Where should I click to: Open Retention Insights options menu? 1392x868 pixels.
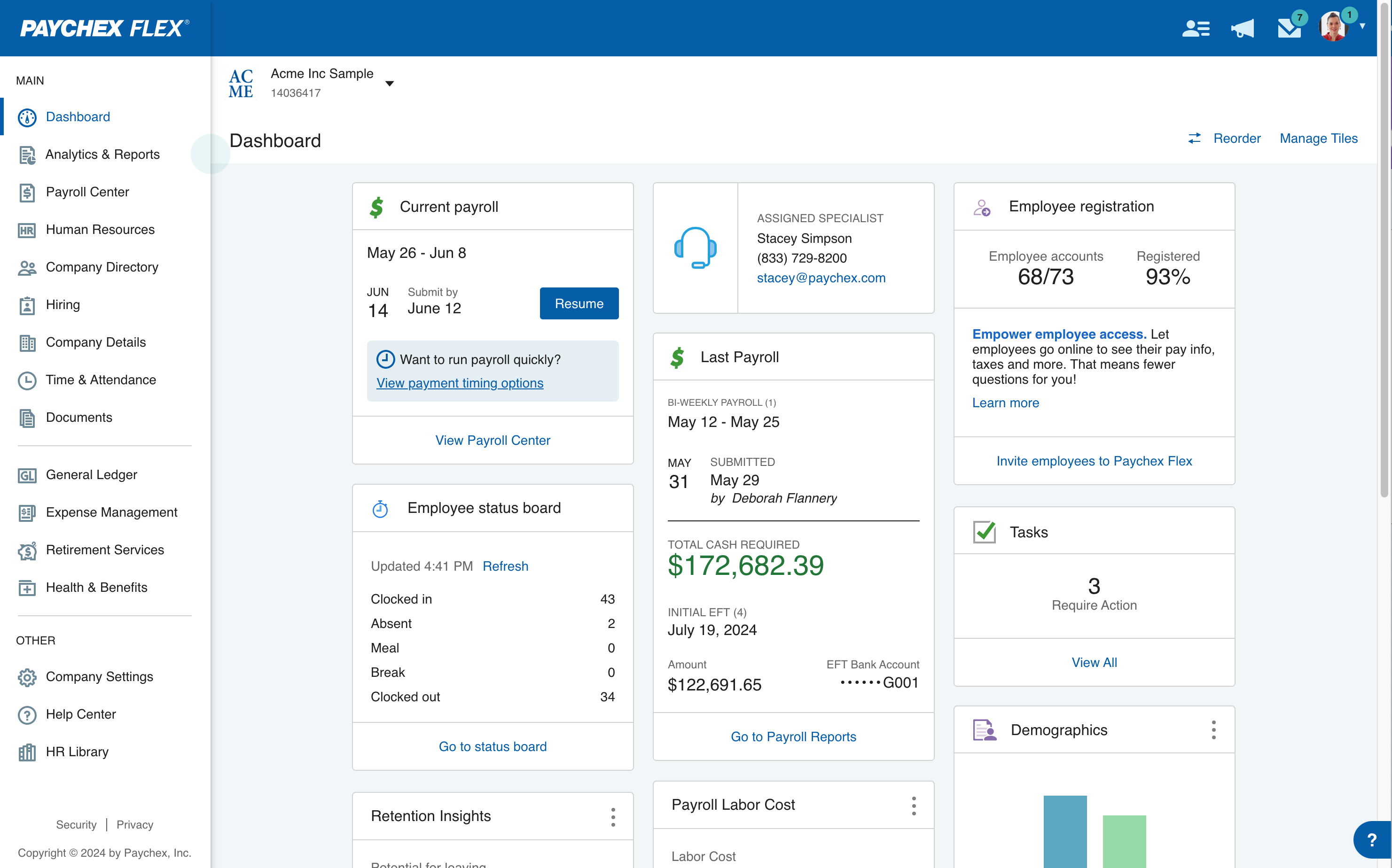coord(613,817)
